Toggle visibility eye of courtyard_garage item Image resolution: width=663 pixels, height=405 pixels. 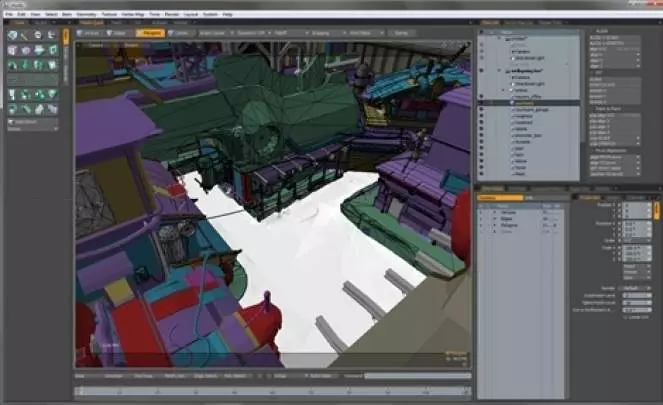coord(483,109)
